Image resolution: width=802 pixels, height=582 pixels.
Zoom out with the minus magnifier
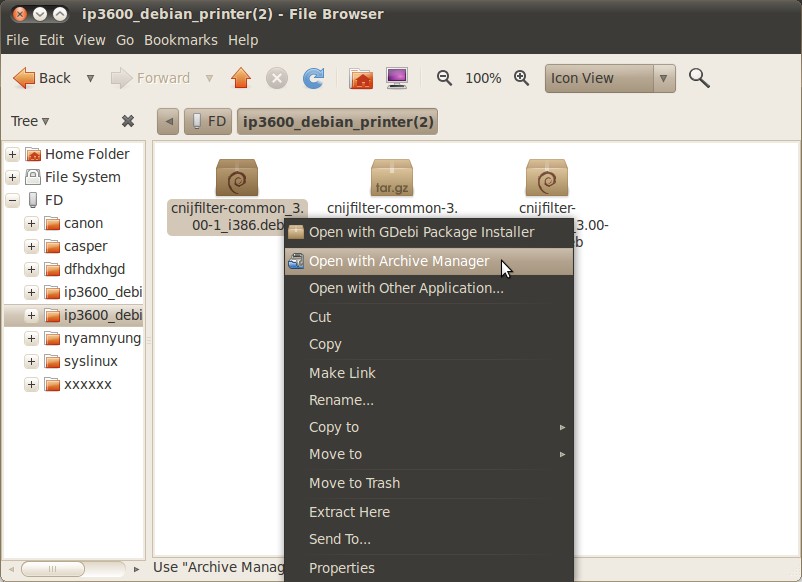pos(444,78)
